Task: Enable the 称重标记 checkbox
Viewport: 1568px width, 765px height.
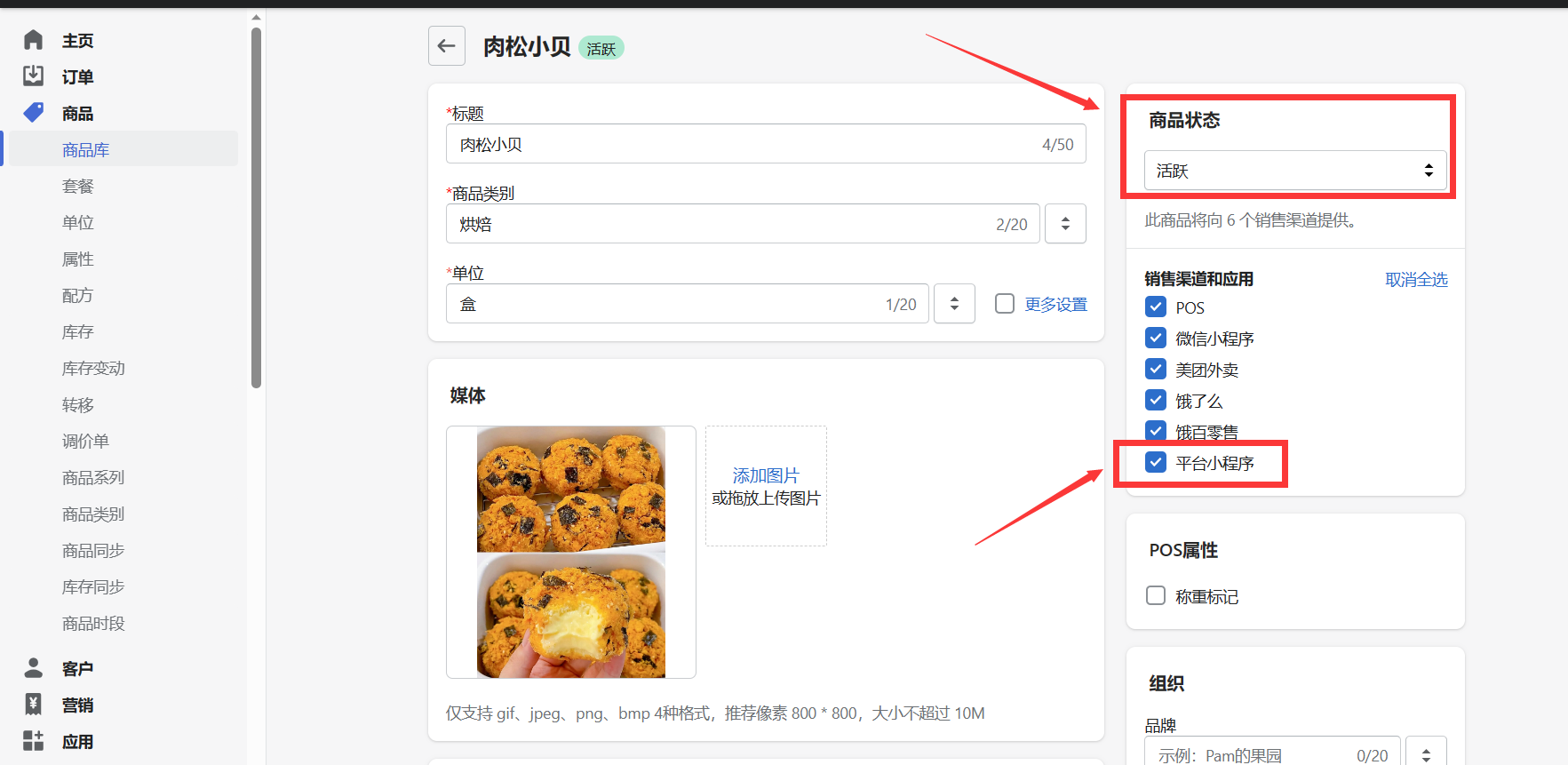Action: [1156, 596]
